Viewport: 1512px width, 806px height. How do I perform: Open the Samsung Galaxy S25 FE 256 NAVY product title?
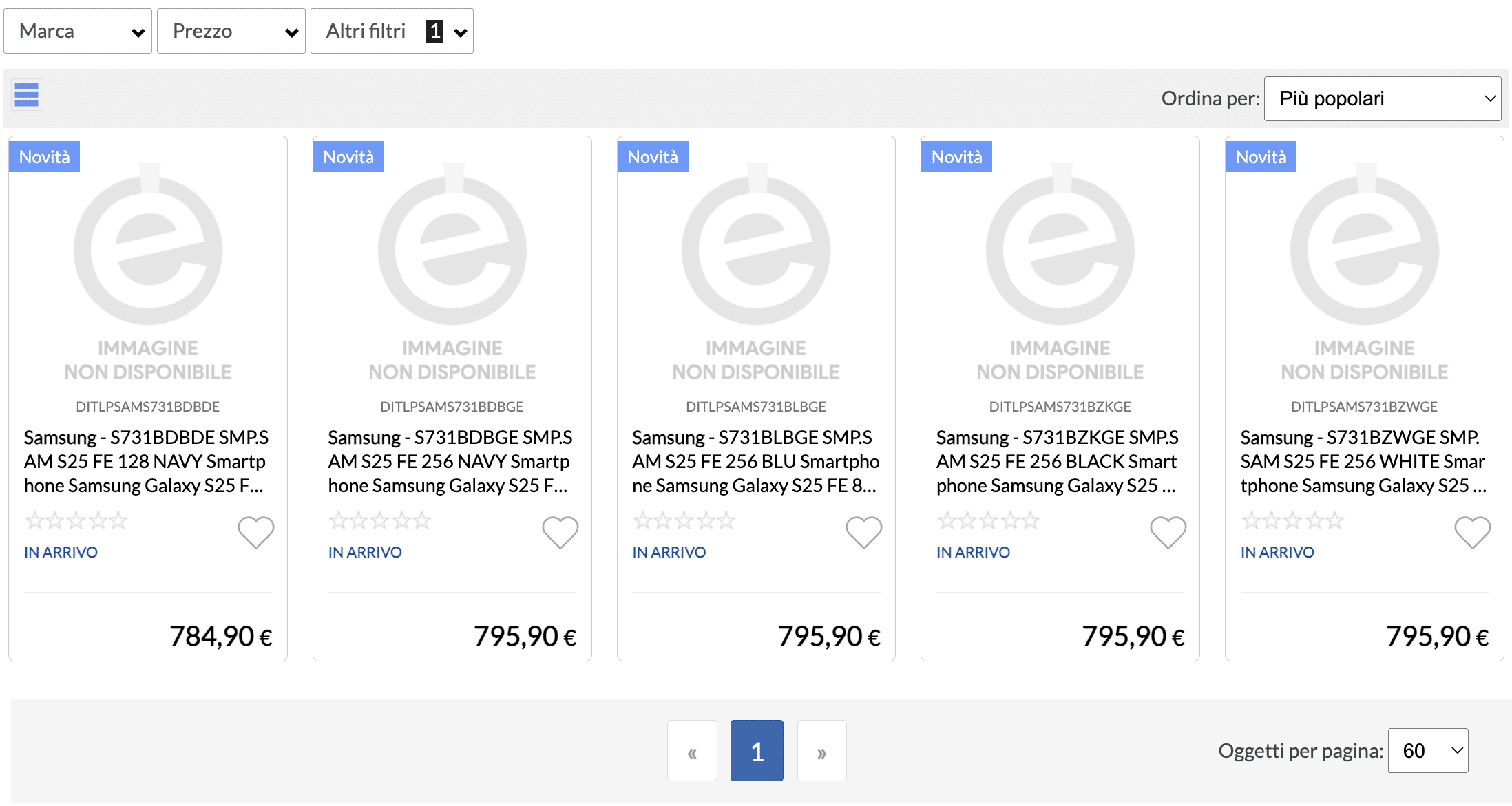tap(451, 461)
